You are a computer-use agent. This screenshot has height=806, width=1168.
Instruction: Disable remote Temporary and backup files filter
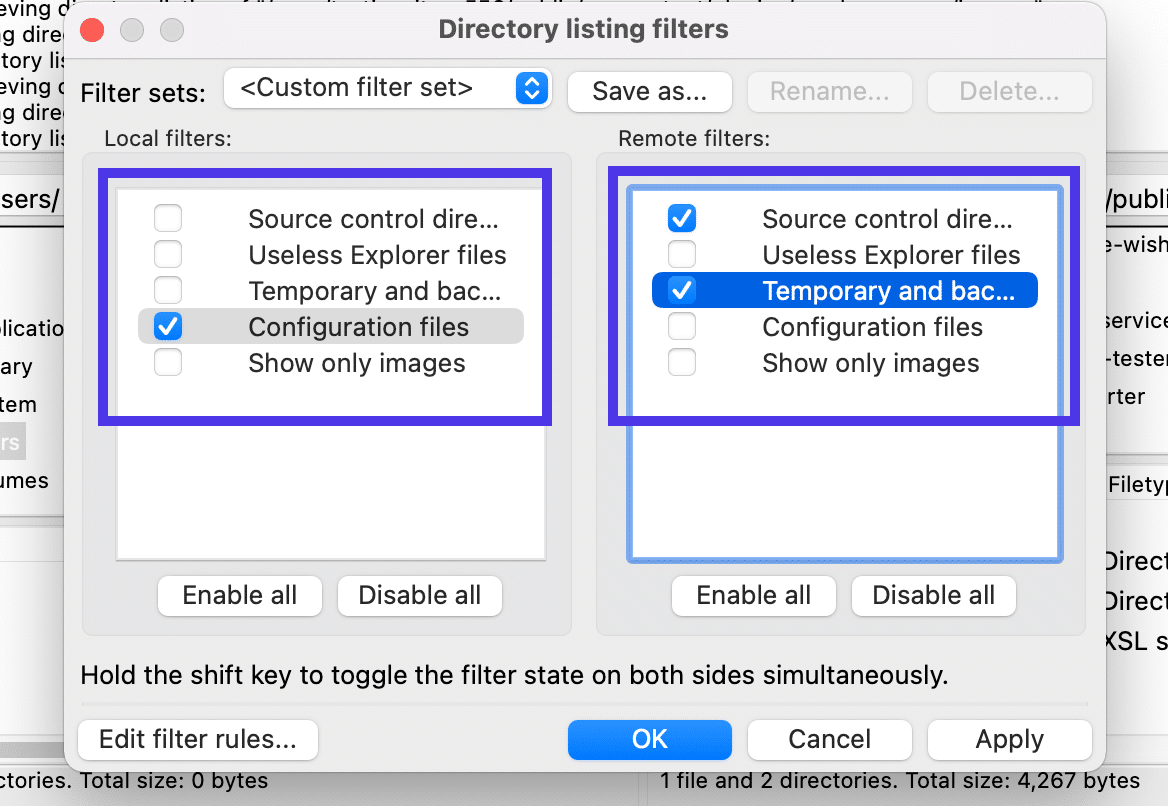coord(682,291)
